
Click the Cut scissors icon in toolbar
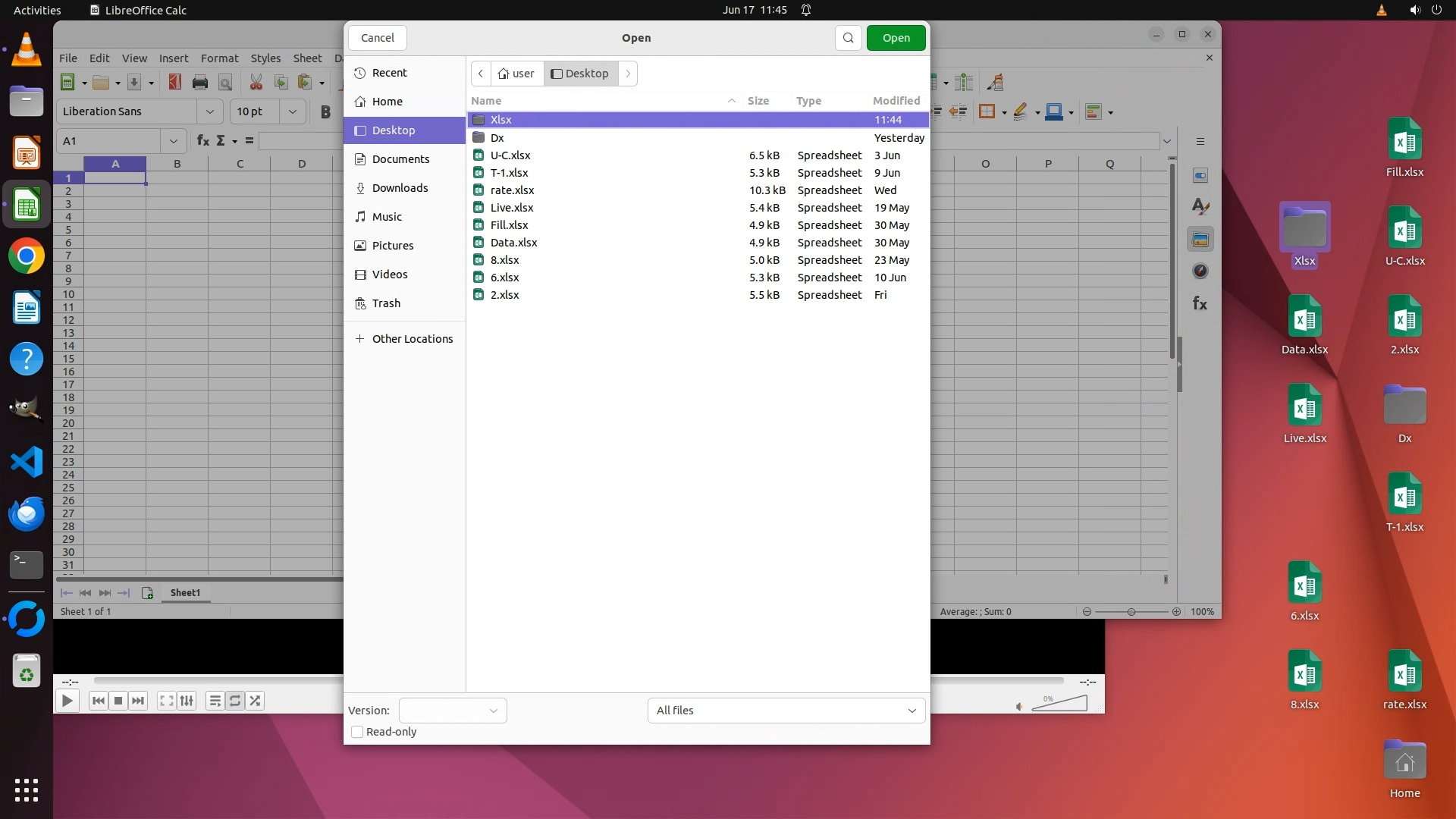pos(256,83)
